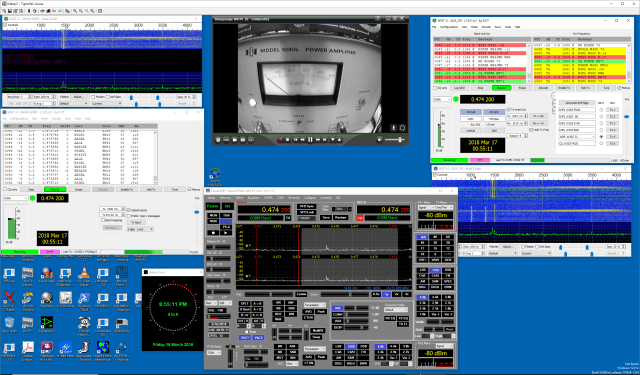Open the Setup menu in PowerSDR

coord(211,197)
